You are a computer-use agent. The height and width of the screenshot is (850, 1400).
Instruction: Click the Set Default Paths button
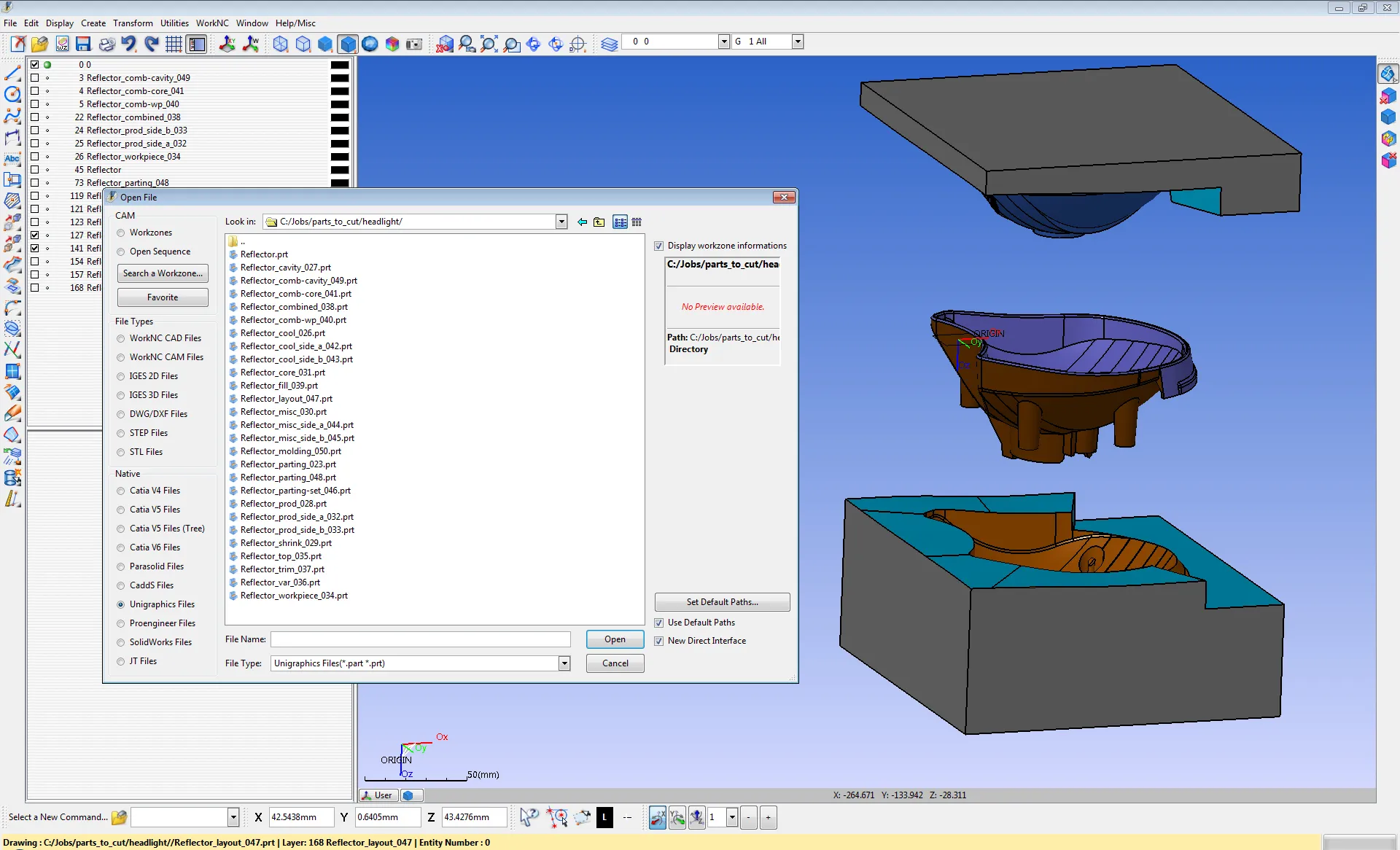[722, 602]
